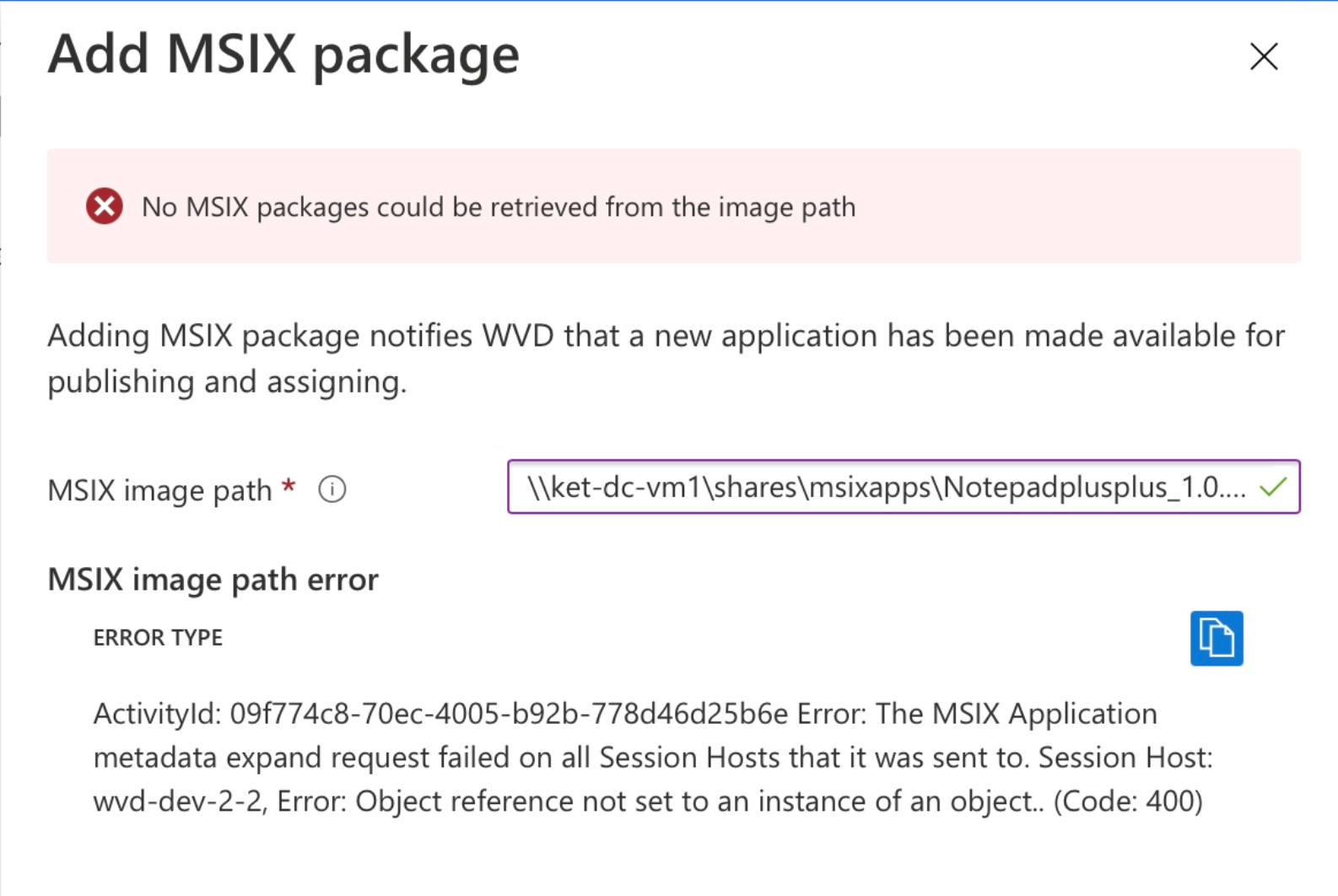Click the required asterisk beside MSIX image path

[289, 487]
